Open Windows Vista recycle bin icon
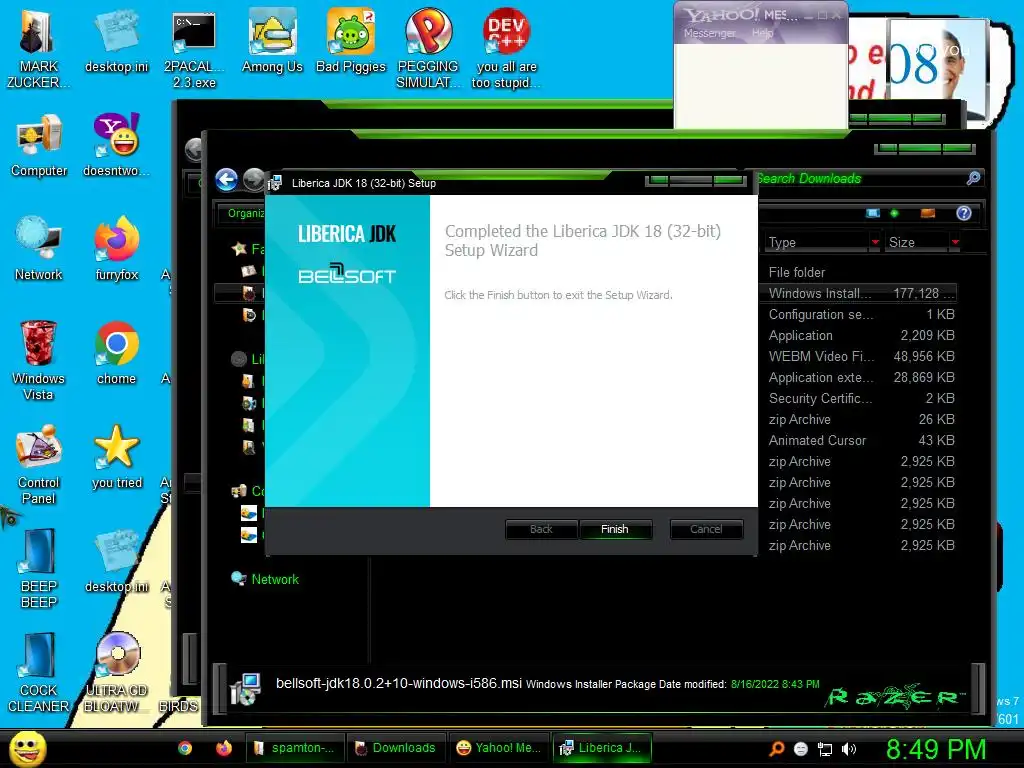Screen dimensions: 1024x768 tap(39, 360)
